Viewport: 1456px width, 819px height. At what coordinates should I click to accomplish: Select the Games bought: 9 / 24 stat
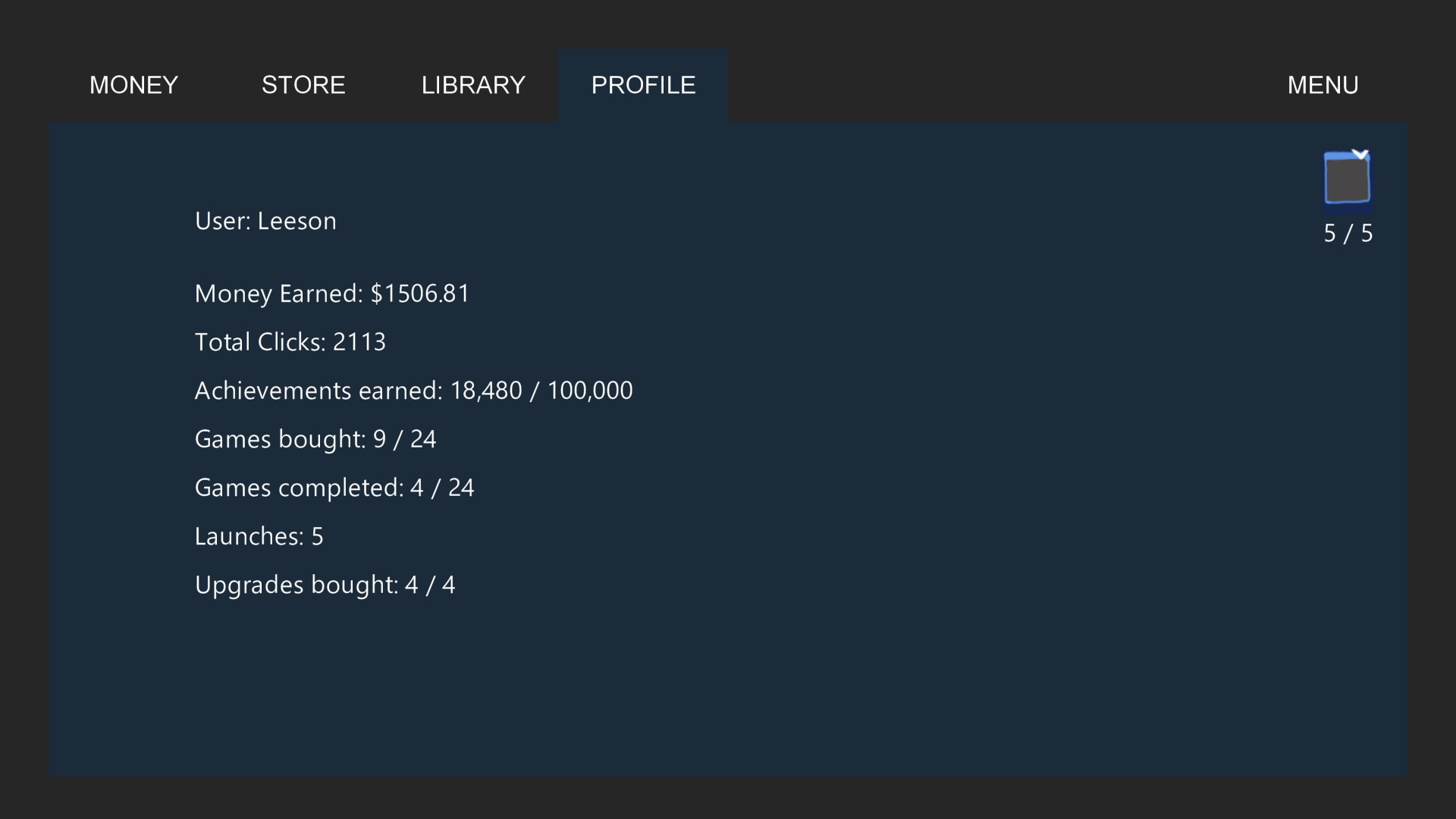315,438
